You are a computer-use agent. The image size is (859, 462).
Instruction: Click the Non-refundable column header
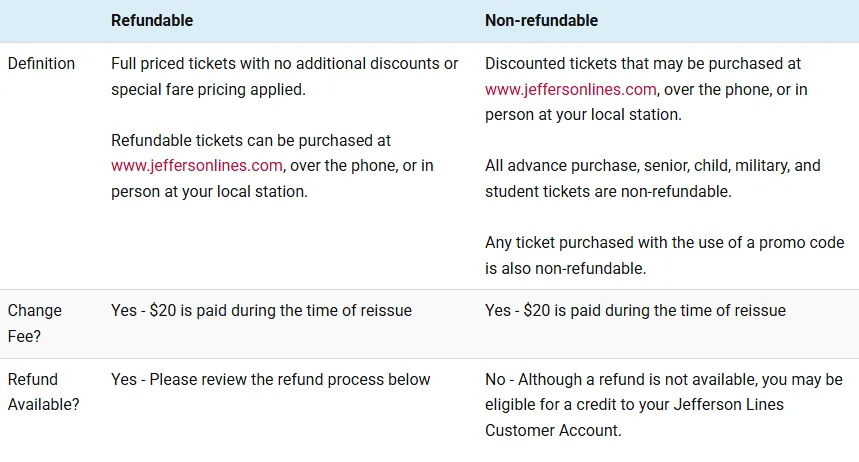click(541, 20)
